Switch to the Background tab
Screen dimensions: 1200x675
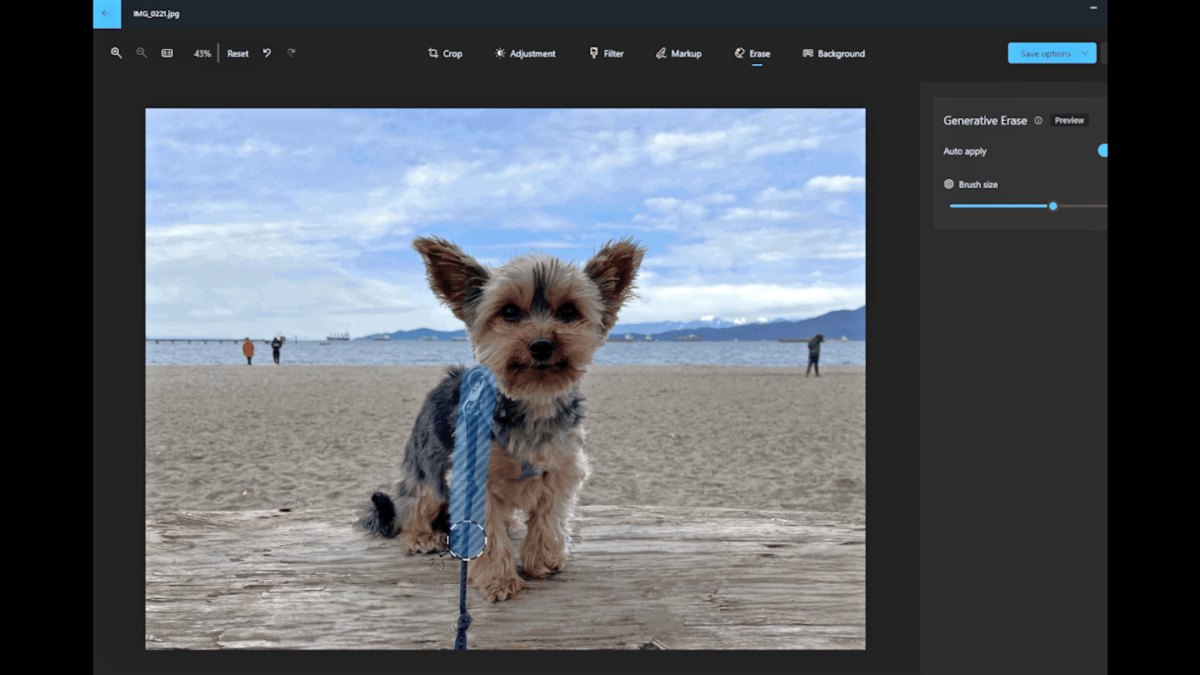point(833,54)
